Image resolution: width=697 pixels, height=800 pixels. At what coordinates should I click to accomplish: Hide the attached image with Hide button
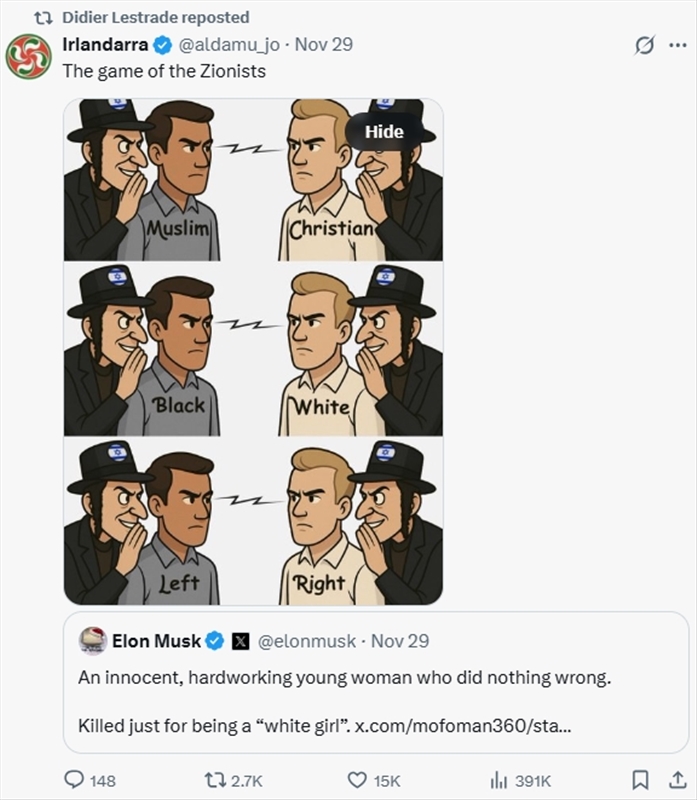pos(384,131)
